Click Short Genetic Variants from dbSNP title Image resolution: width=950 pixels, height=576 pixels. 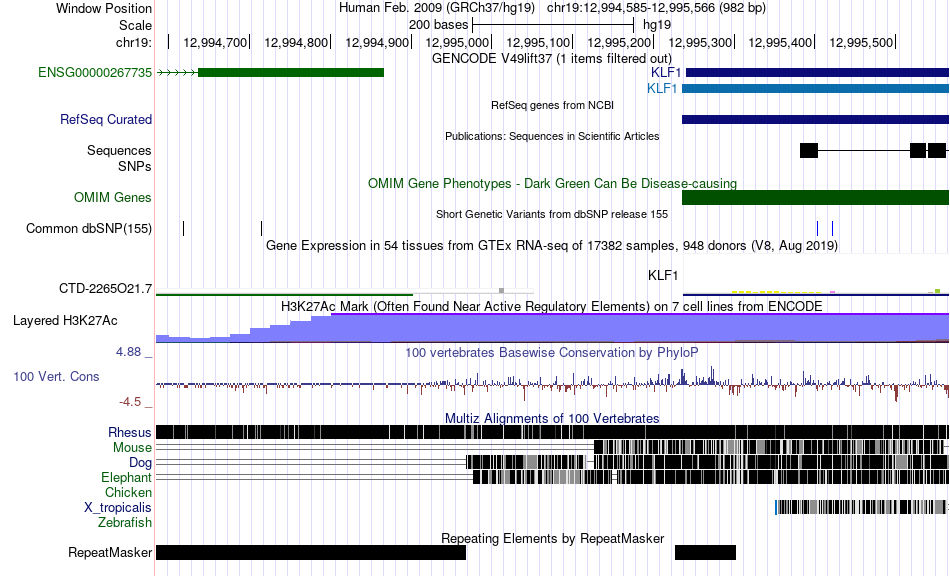click(x=552, y=214)
